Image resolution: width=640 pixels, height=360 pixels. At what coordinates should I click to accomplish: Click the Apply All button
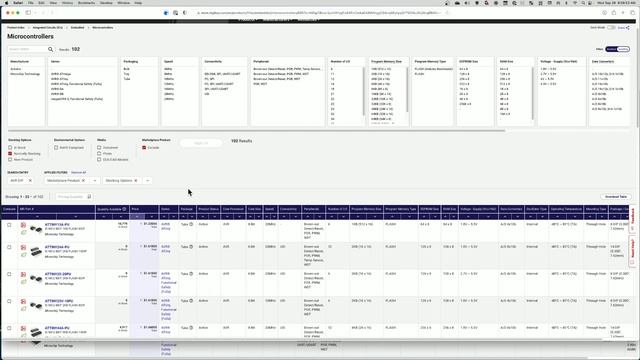201,143
